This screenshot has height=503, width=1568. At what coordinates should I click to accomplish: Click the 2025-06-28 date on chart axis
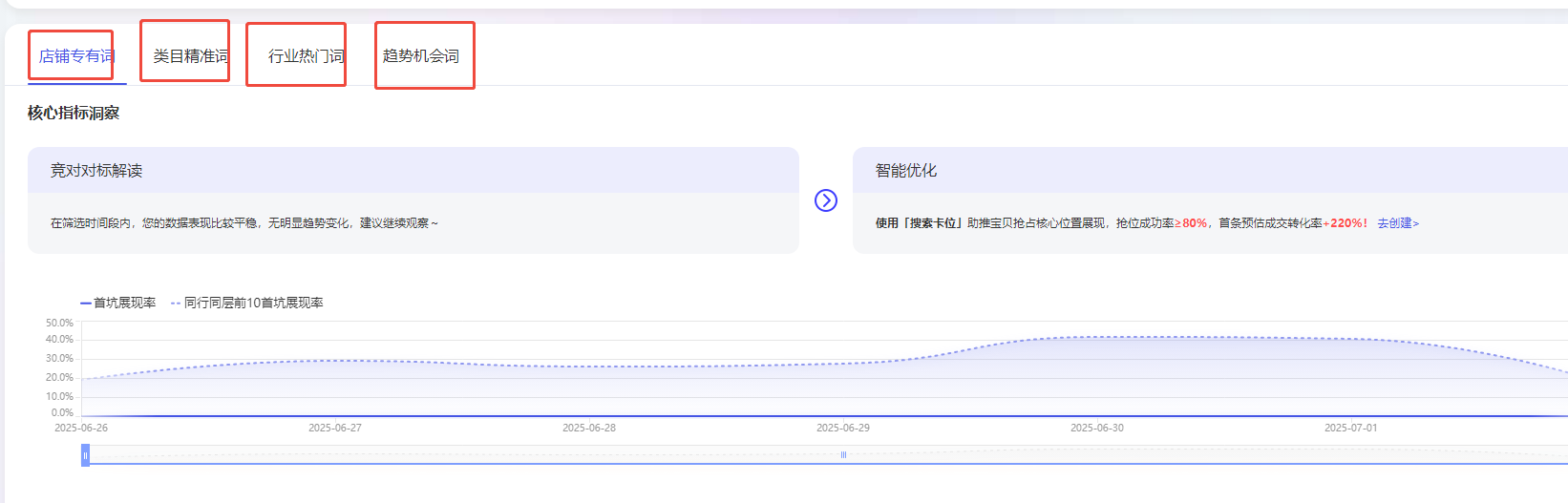coord(589,428)
